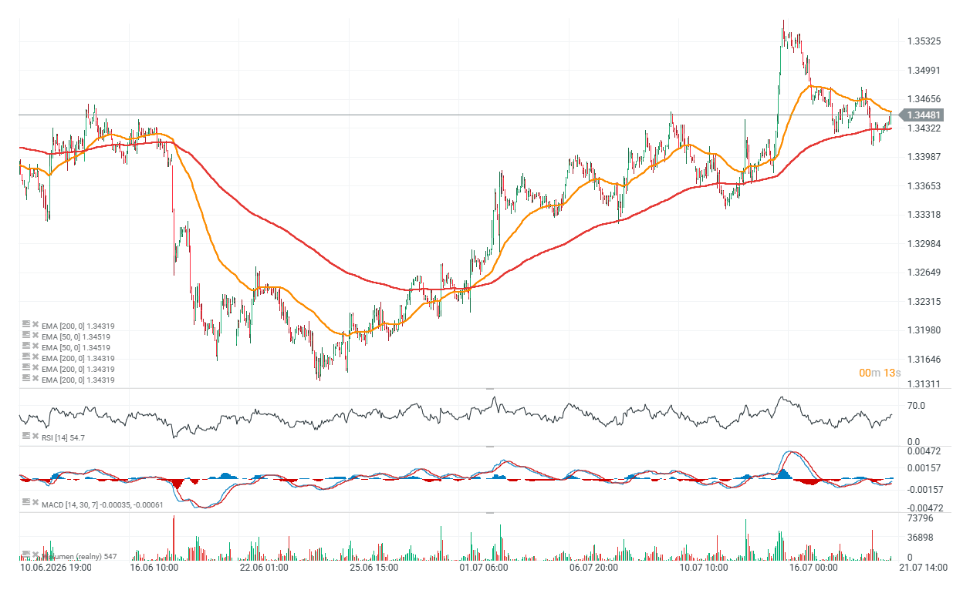This screenshot has height=591, width=961.
Task: Grab the divider handle between price and RSI panels
Action: point(490,389)
